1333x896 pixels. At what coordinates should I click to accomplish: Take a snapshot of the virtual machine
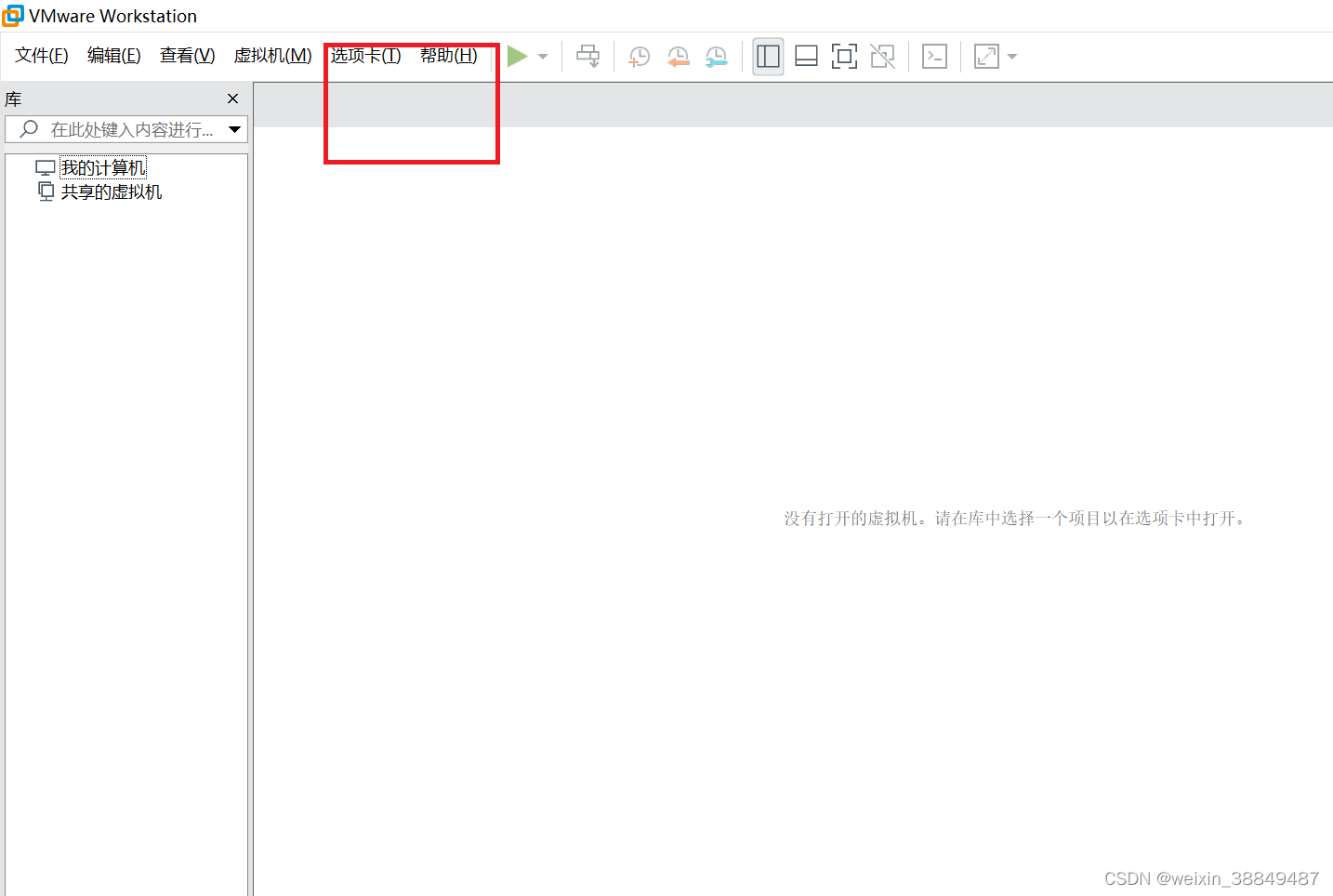[x=639, y=57]
